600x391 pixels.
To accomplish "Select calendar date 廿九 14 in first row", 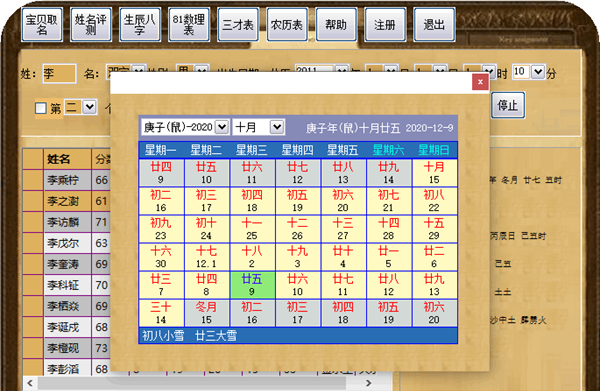I will coord(388,173).
